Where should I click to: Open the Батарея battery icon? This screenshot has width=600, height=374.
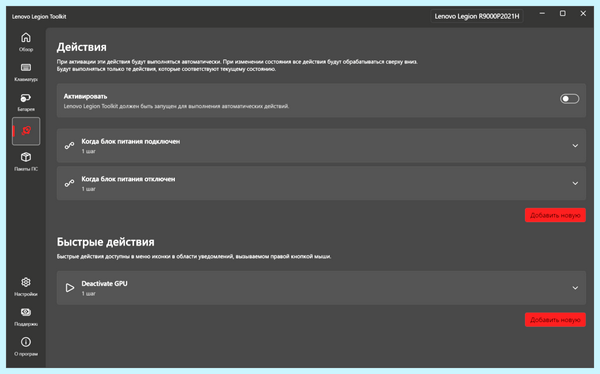tap(26, 98)
